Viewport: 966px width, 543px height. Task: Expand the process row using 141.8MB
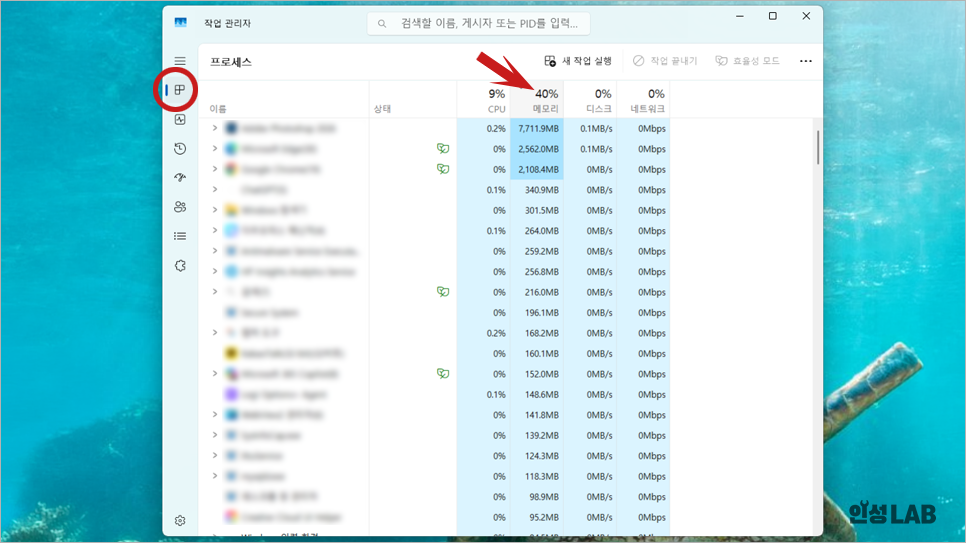[x=215, y=415]
